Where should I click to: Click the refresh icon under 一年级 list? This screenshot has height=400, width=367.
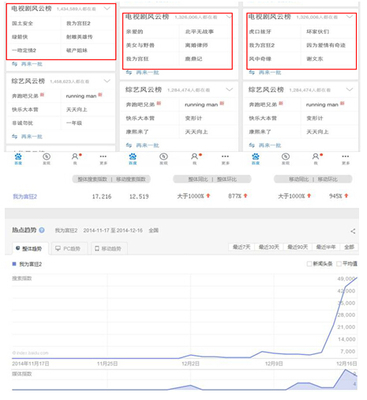click(15, 136)
